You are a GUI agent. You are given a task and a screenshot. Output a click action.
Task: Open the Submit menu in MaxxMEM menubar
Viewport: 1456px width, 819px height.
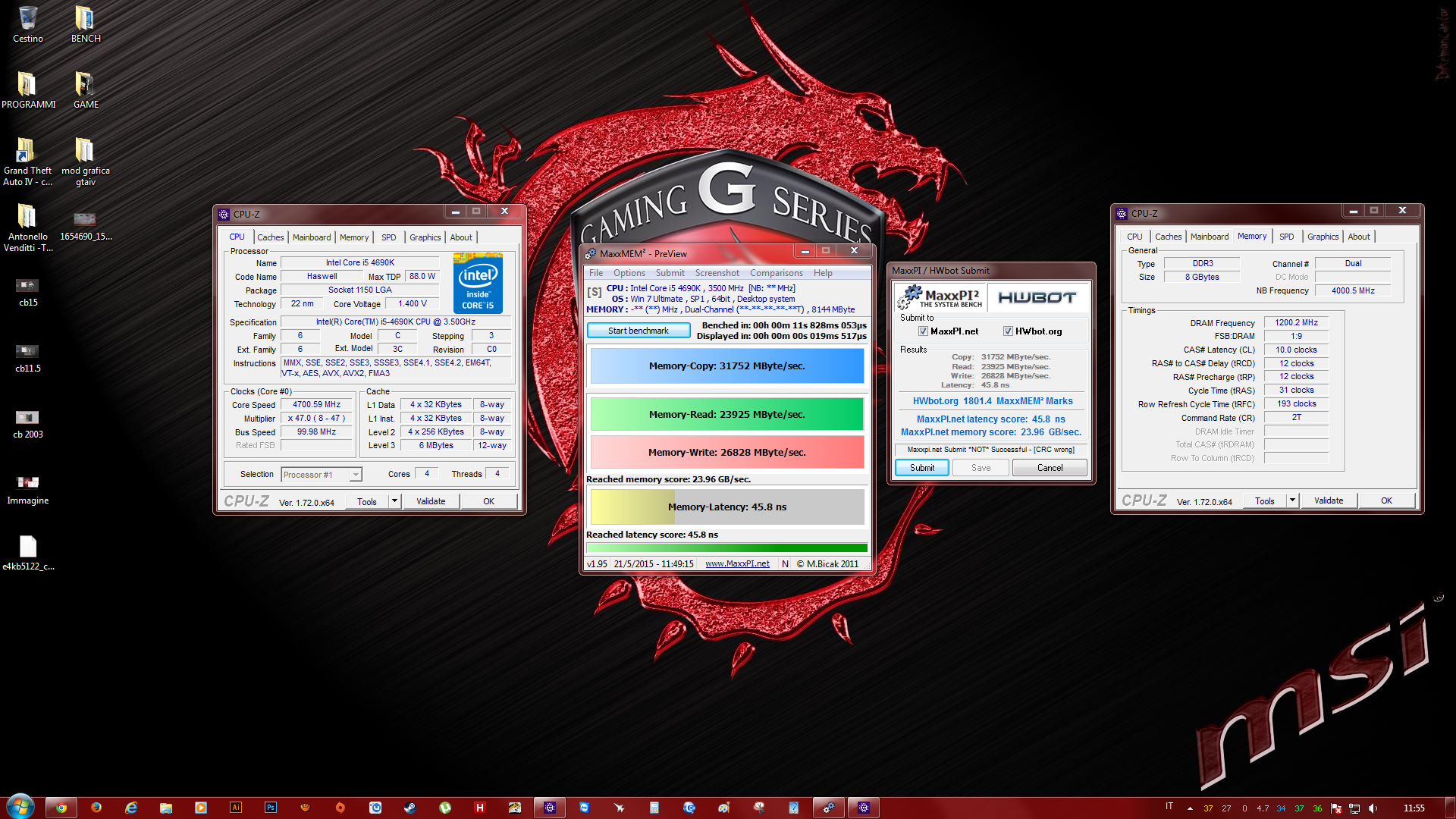point(670,273)
